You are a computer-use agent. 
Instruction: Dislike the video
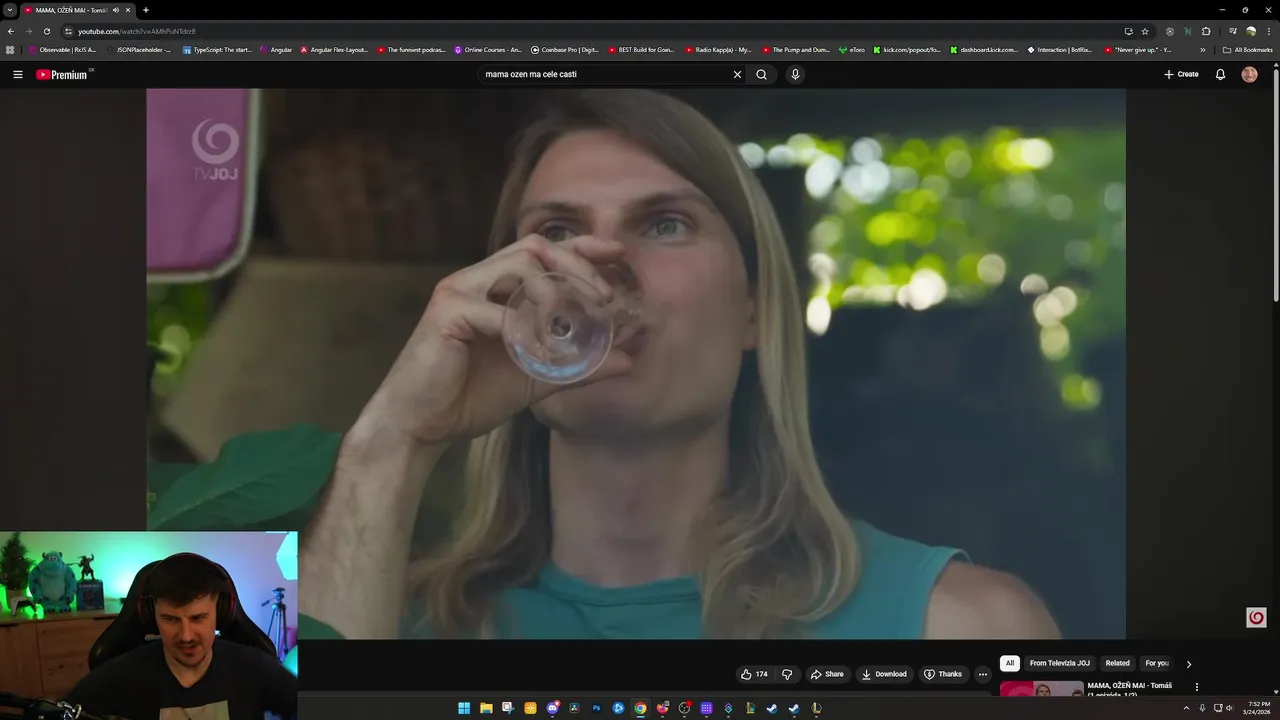coord(787,674)
